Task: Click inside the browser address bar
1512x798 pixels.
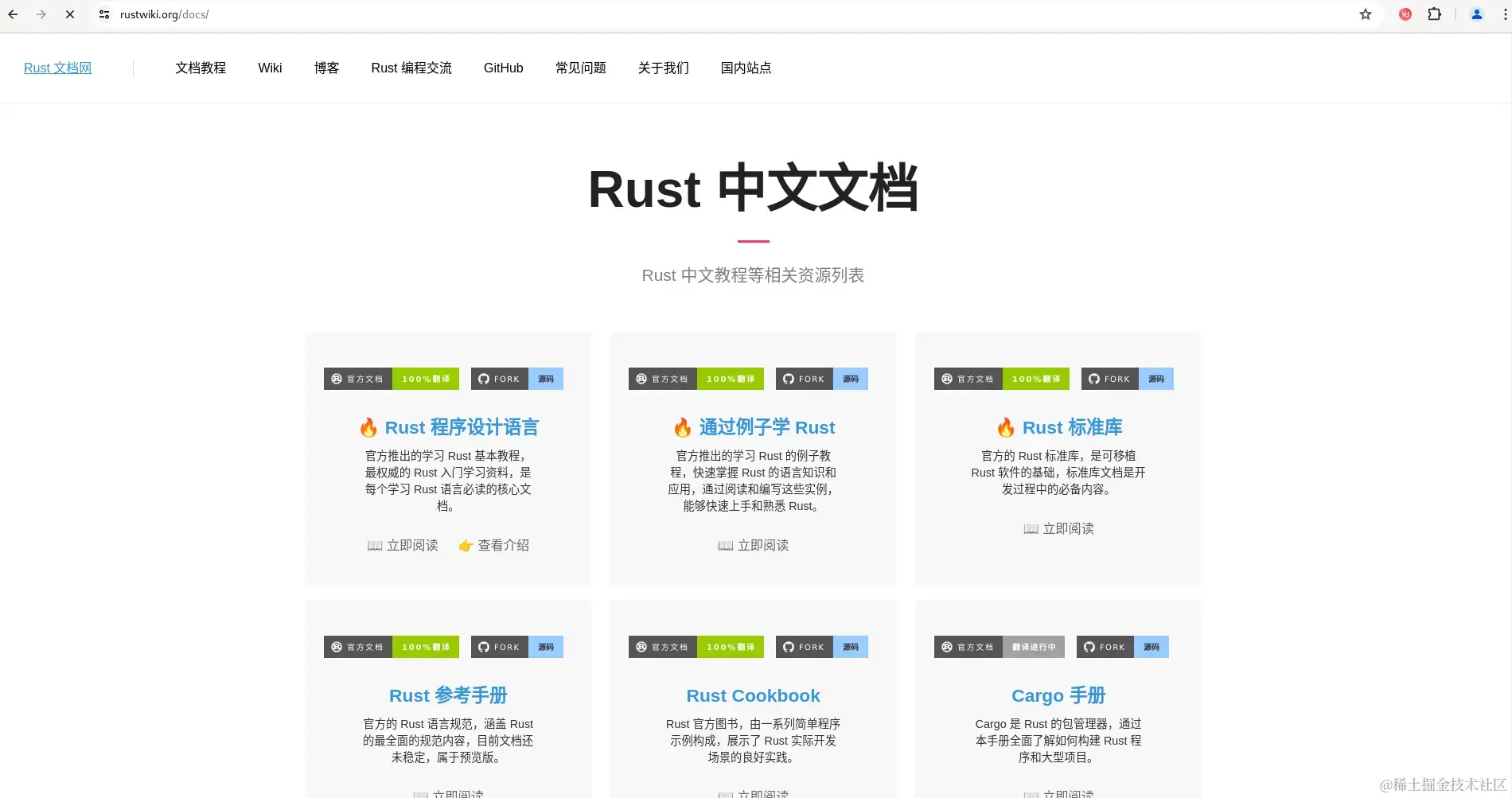Action: coord(318,14)
